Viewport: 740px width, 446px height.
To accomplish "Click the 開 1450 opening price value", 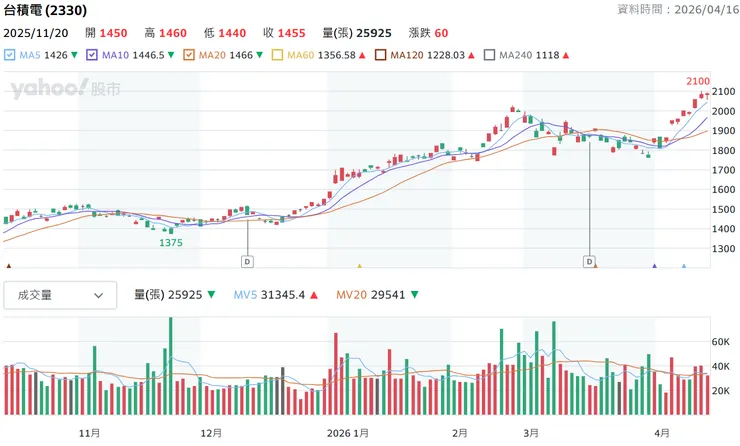I will click(x=107, y=33).
